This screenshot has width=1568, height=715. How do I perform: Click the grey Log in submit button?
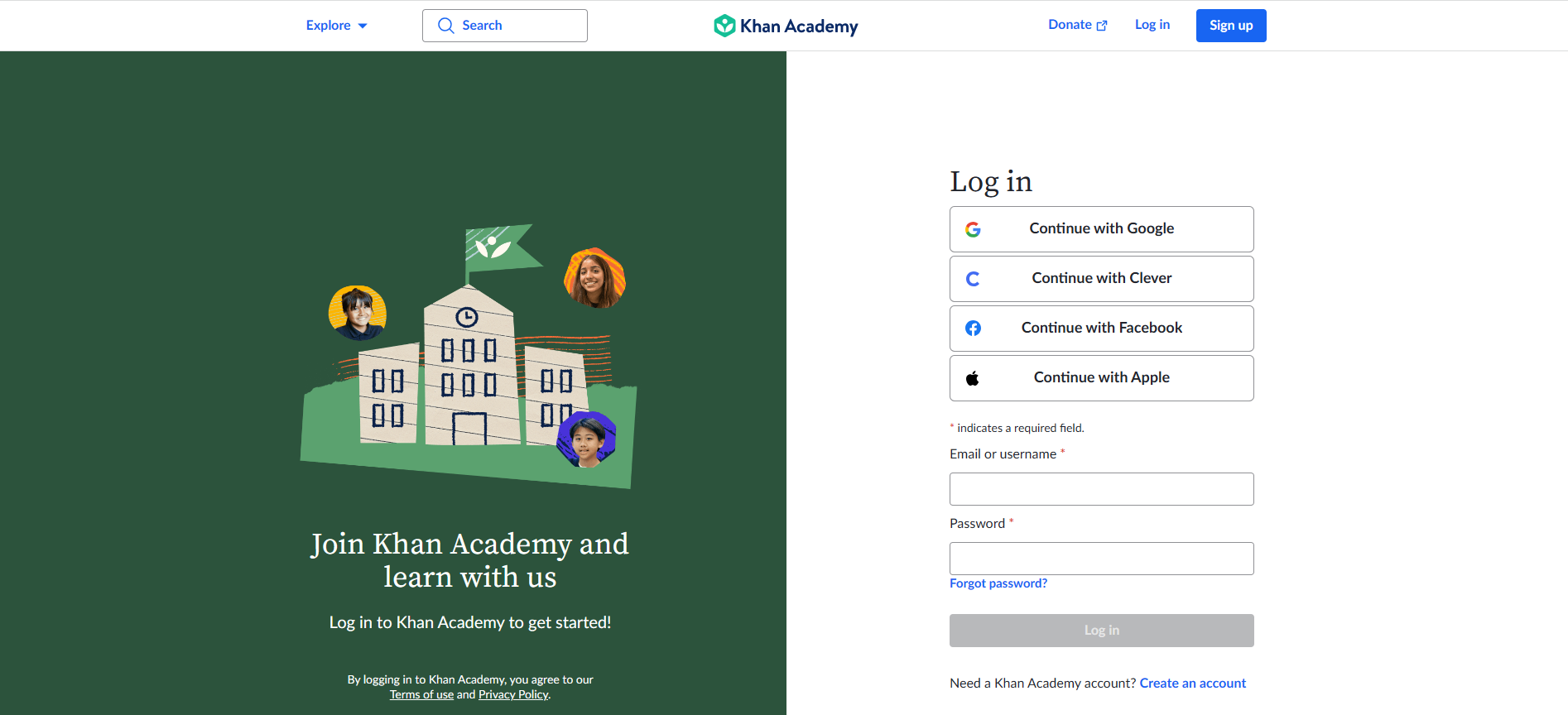tap(1102, 631)
